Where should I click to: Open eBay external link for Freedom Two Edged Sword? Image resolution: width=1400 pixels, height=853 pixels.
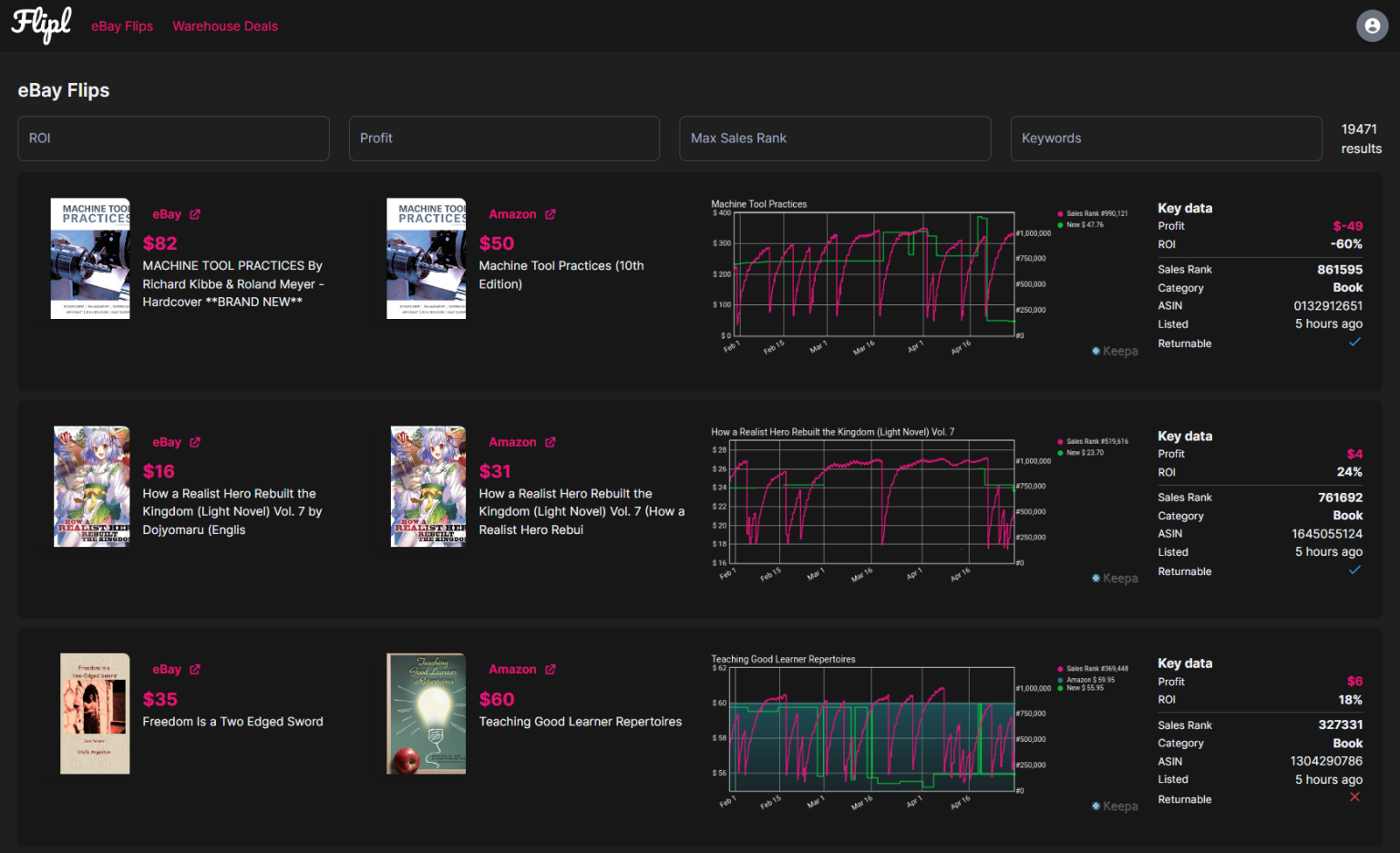coord(195,669)
